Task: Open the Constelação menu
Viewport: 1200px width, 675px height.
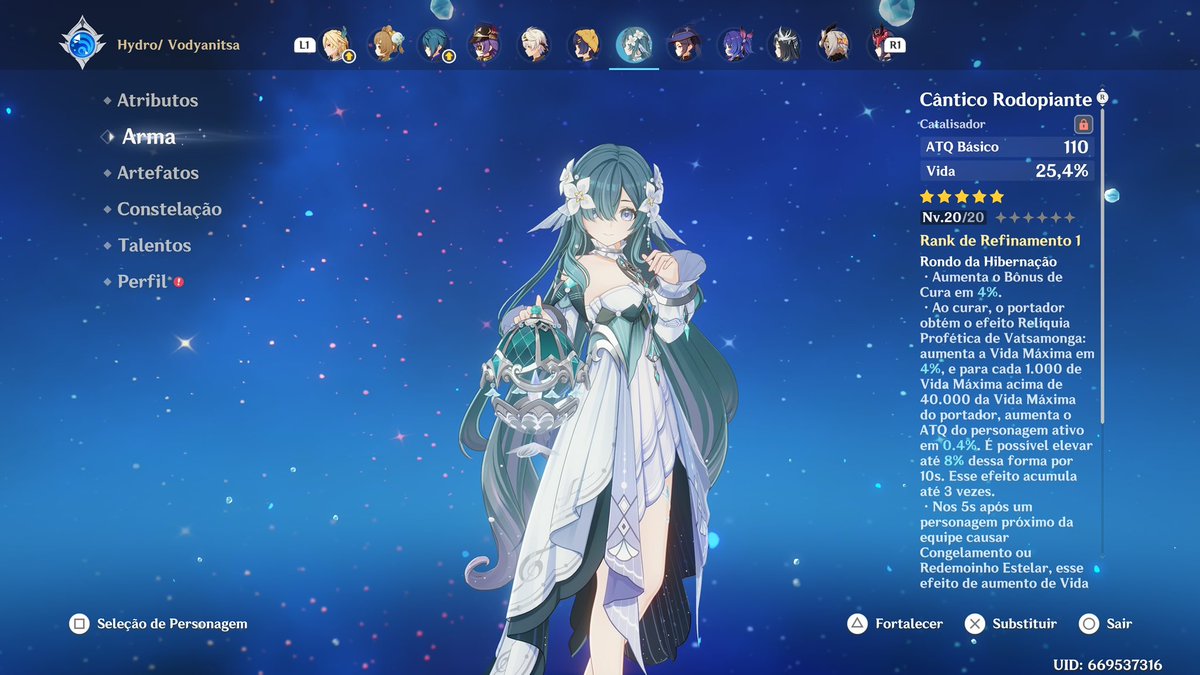Action: click(169, 209)
